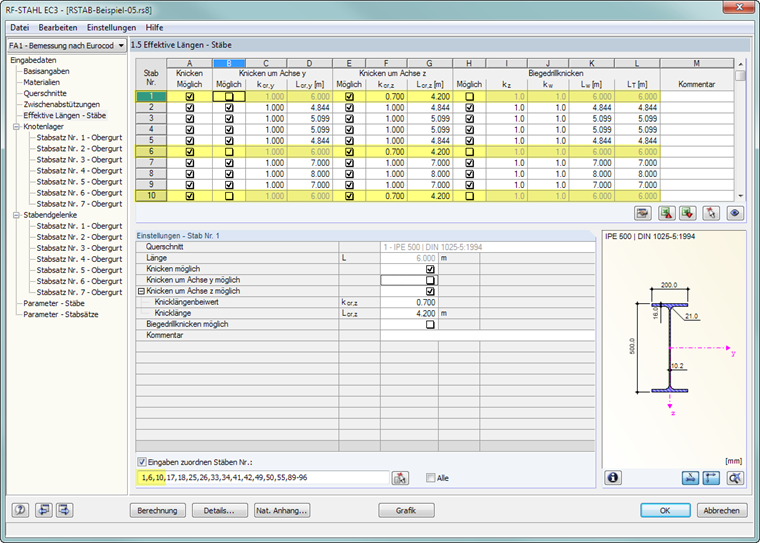760x543 pixels.
Task: Click the Nat. Anhang... button
Action: coord(282,510)
